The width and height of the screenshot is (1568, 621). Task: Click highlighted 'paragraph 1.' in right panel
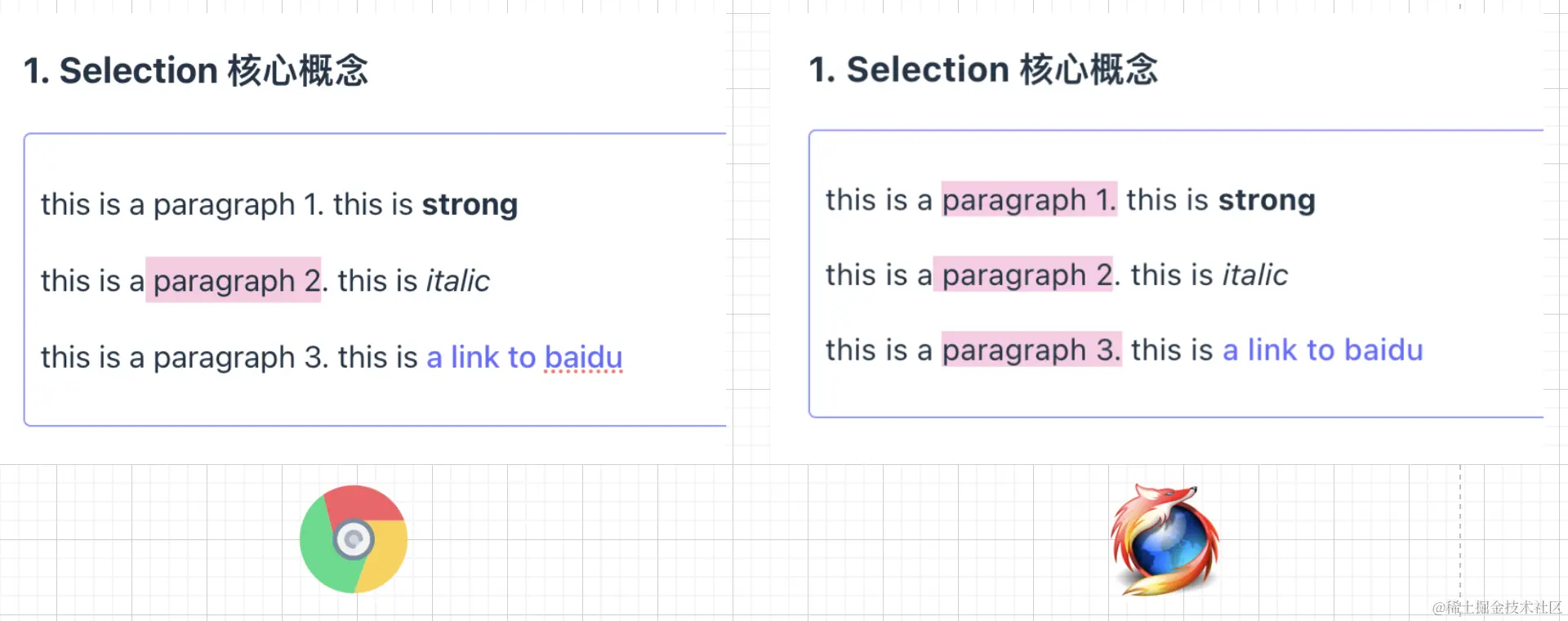coord(1029,199)
